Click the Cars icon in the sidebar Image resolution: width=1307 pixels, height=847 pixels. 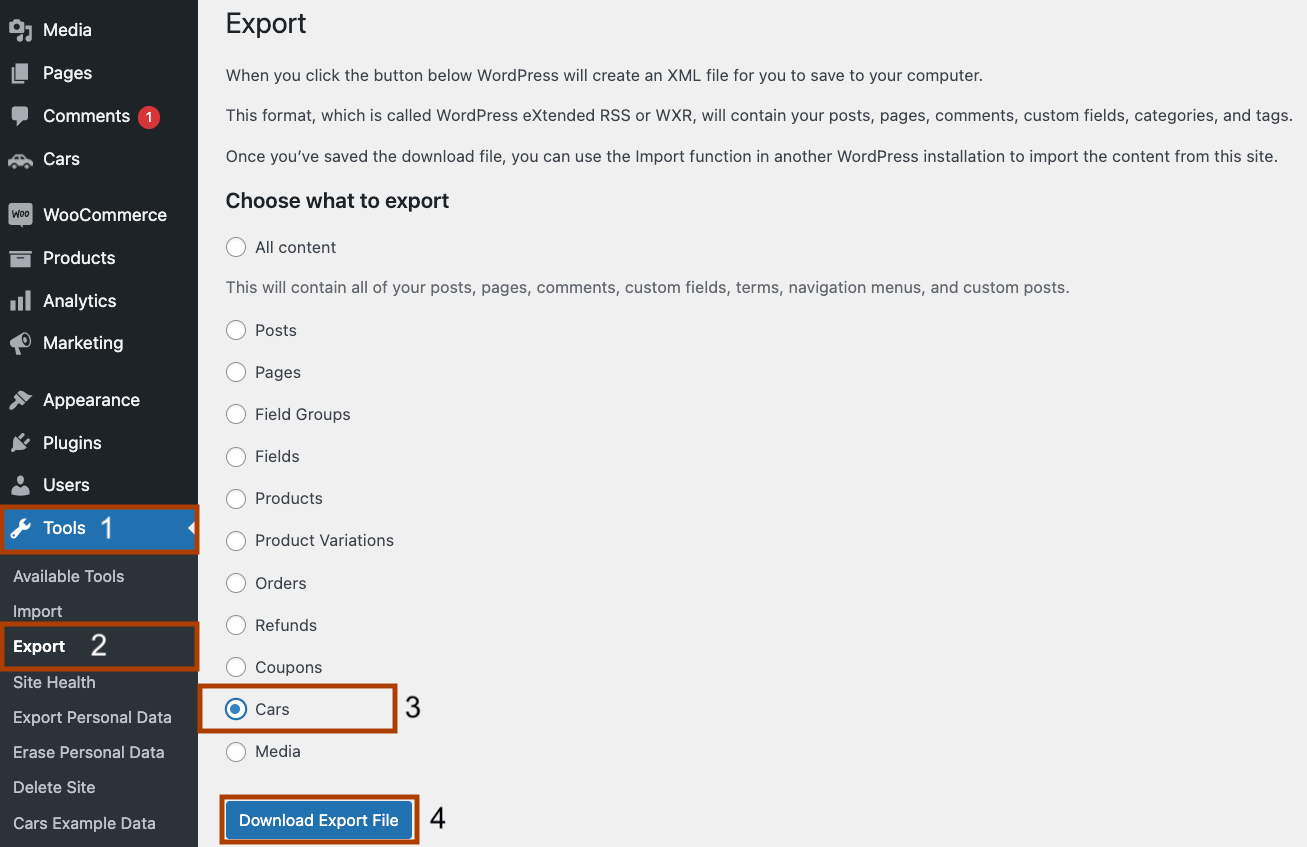21,159
